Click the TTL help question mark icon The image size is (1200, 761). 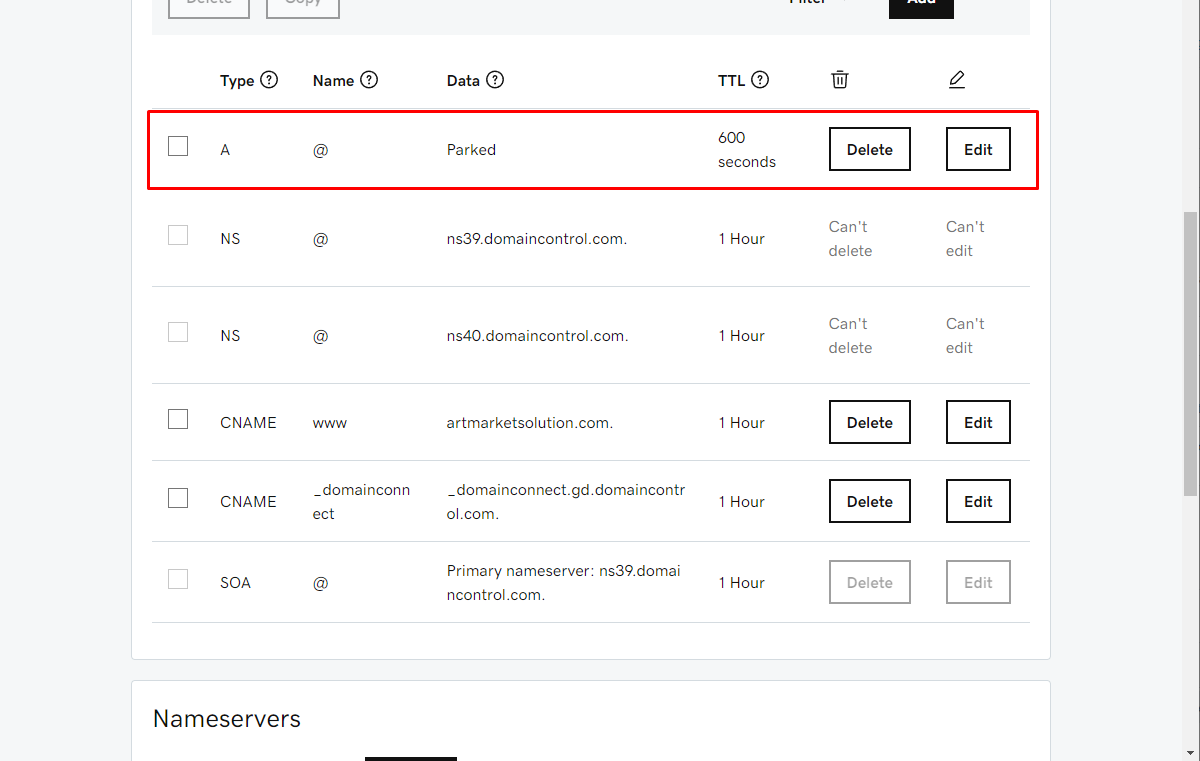[x=760, y=80]
